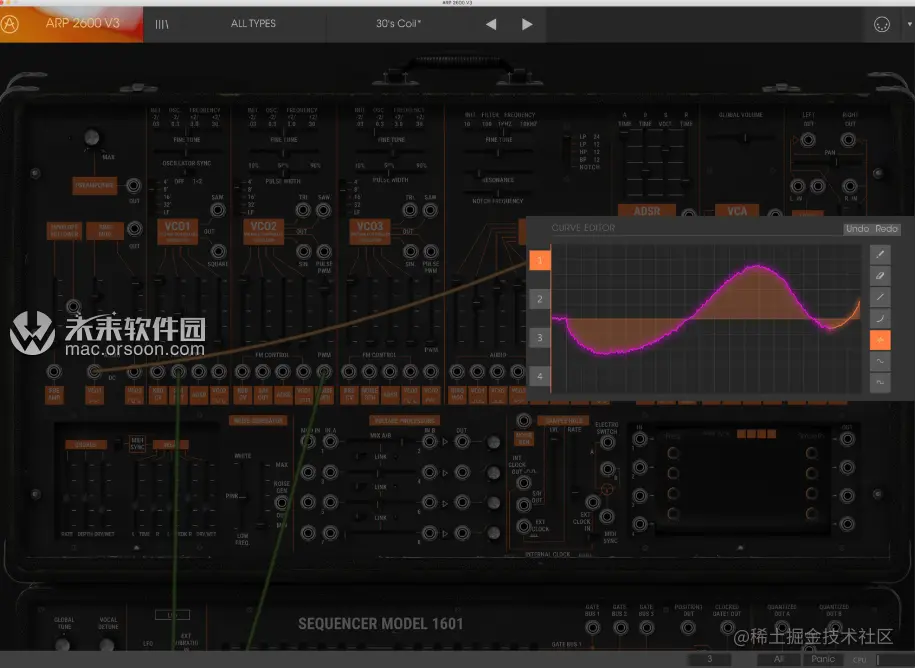
Task: Click the preamplifier gain knob
Action: 92,138
